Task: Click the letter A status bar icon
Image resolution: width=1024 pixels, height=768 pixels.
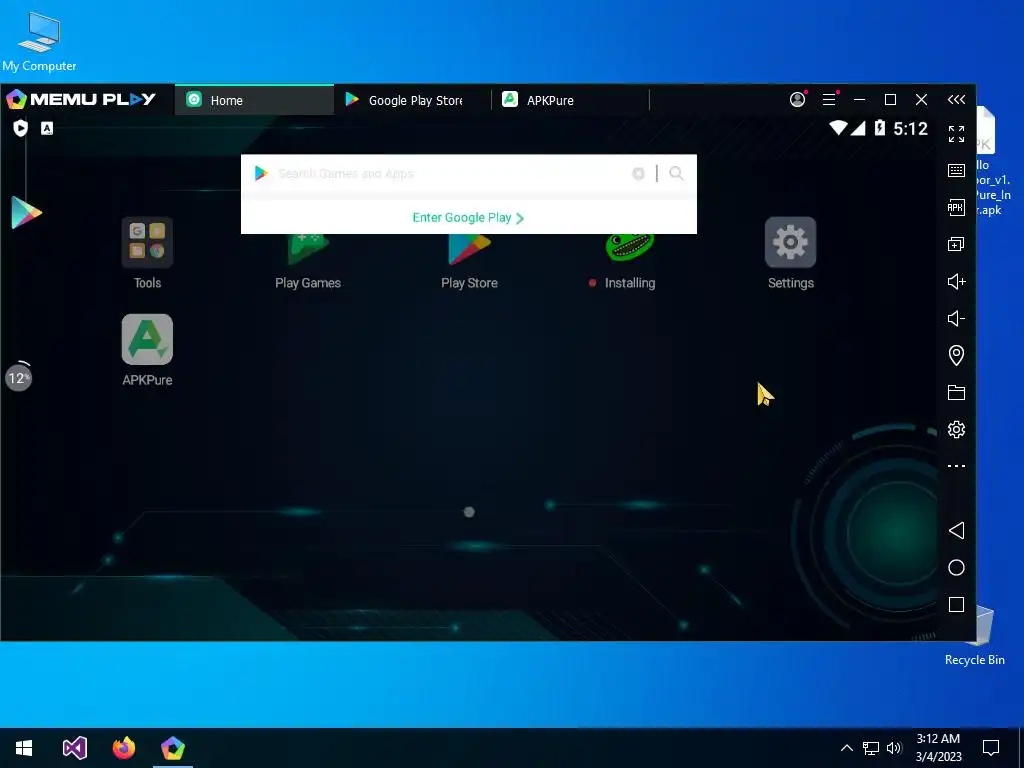Action: 47,128
